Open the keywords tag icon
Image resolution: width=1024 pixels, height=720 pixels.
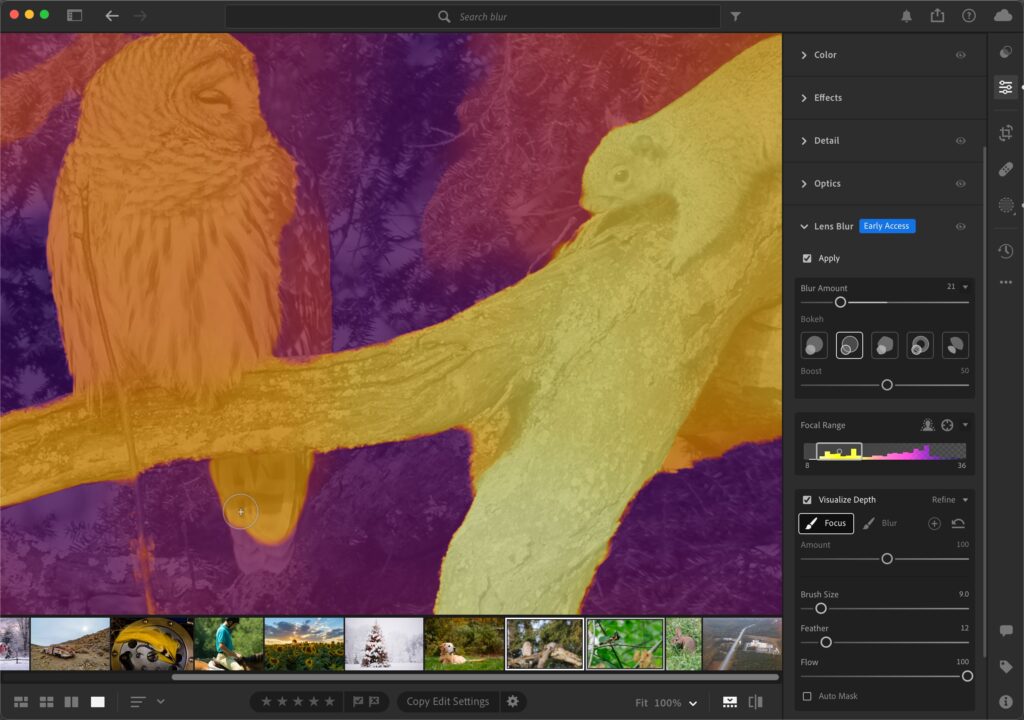click(x=1006, y=666)
